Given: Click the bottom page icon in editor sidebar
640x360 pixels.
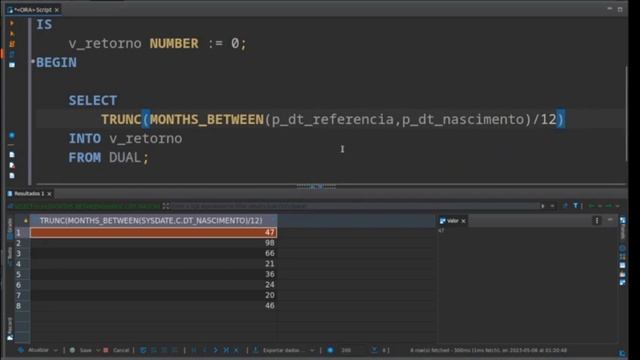Looking at the screenshot, I should point(12,176).
